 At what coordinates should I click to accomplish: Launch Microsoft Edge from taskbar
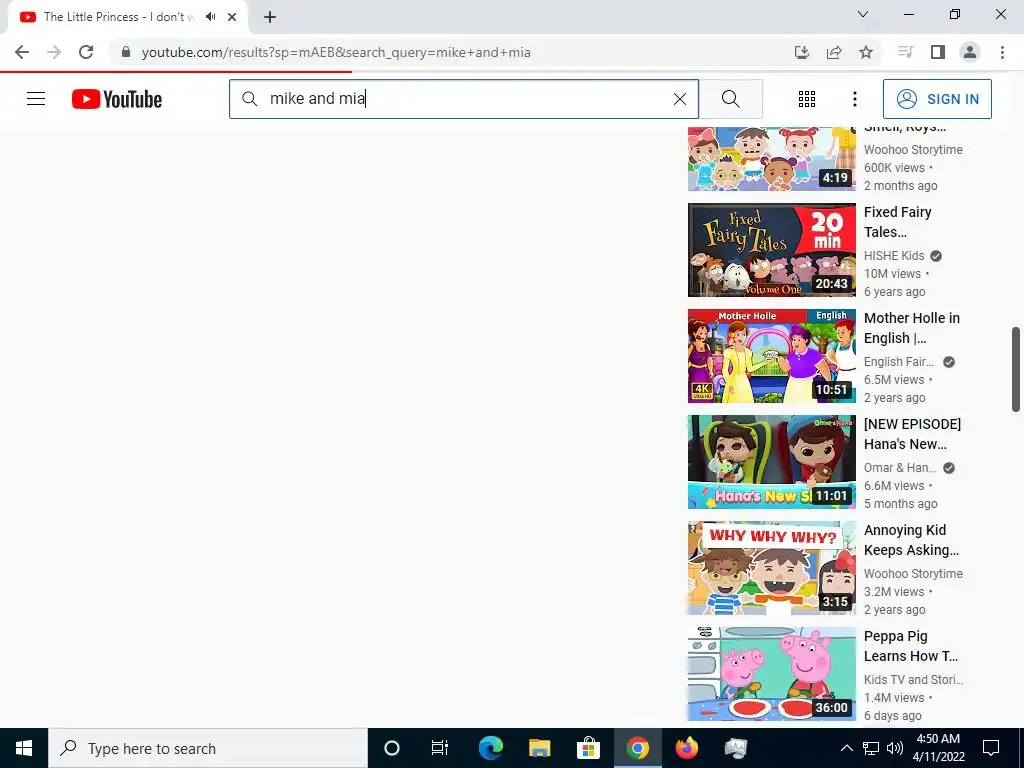490,748
